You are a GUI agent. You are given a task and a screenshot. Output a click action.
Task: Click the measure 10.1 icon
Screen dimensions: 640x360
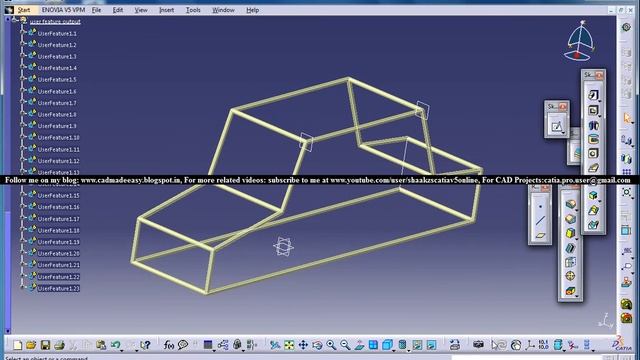[543, 345]
